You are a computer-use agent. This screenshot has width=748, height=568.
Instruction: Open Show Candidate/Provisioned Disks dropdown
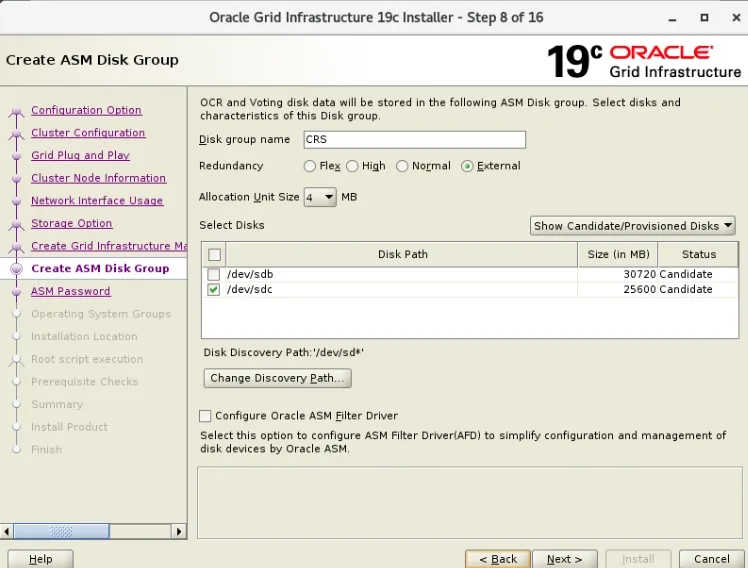pyautogui.click(x=633, y=226)
